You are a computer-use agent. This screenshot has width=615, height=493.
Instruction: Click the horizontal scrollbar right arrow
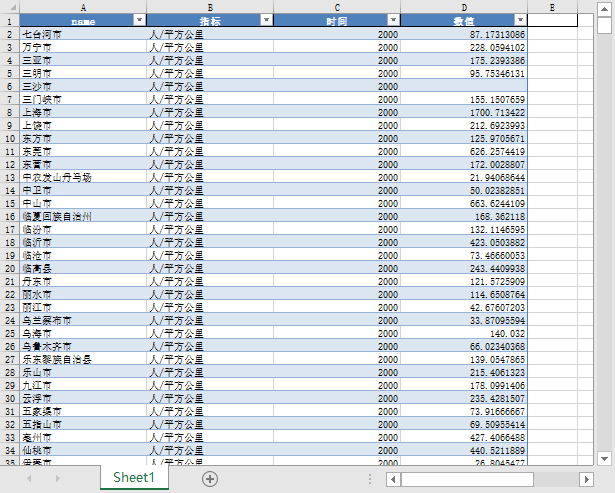click(586, 479)
